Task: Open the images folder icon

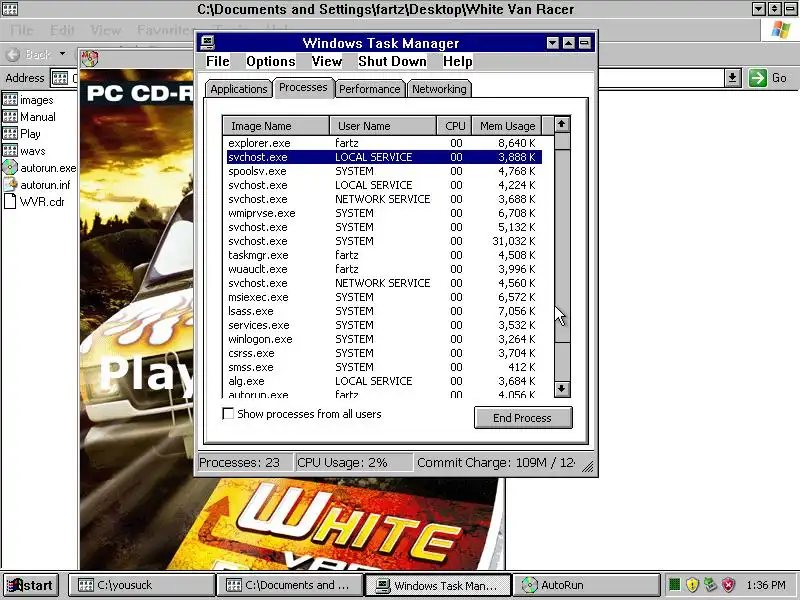Action: (x=10, y=99)
